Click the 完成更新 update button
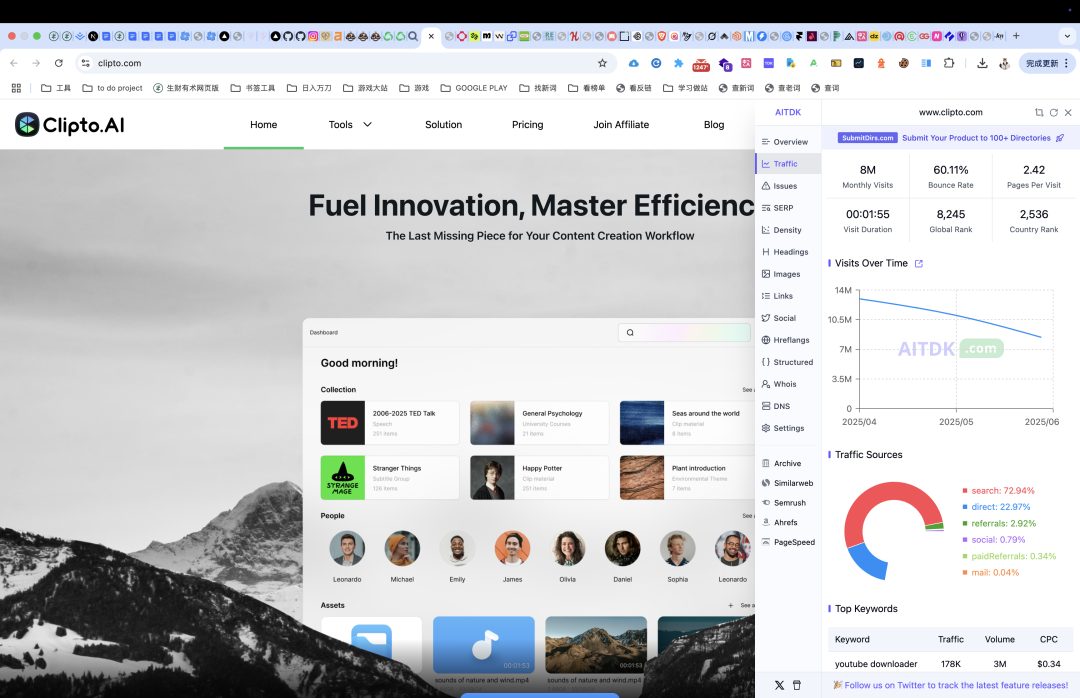The width and height of the screenshot is (1080, 698). [1047, 63]
